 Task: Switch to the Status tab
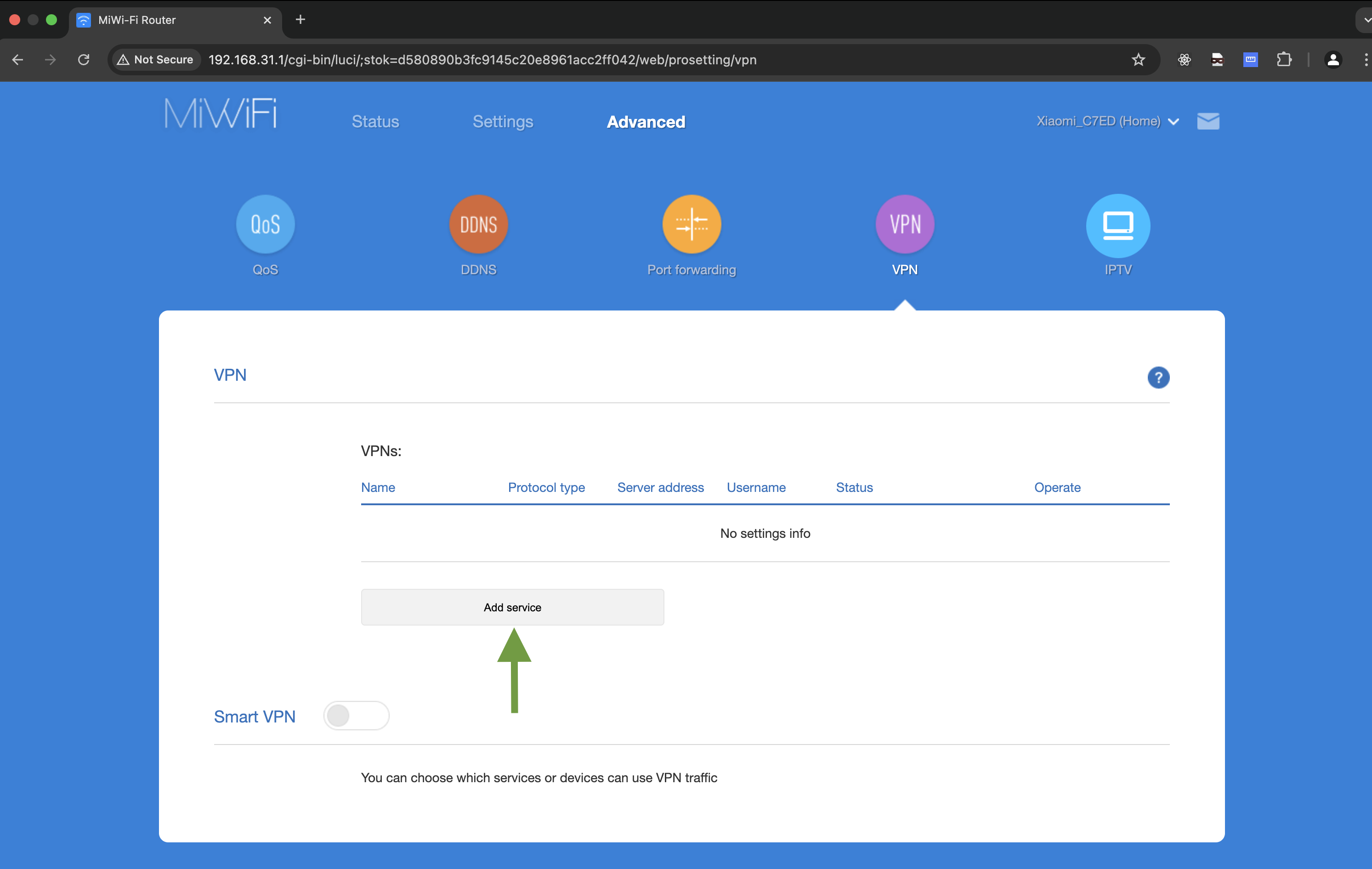click(375, 122)
